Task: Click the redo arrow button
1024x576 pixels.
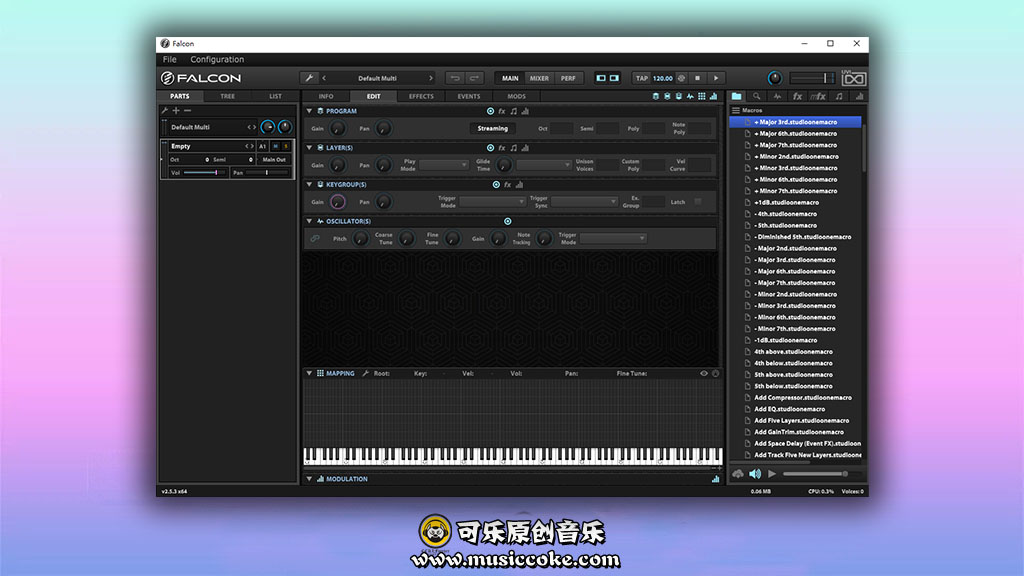Action: tap(474, 78)
